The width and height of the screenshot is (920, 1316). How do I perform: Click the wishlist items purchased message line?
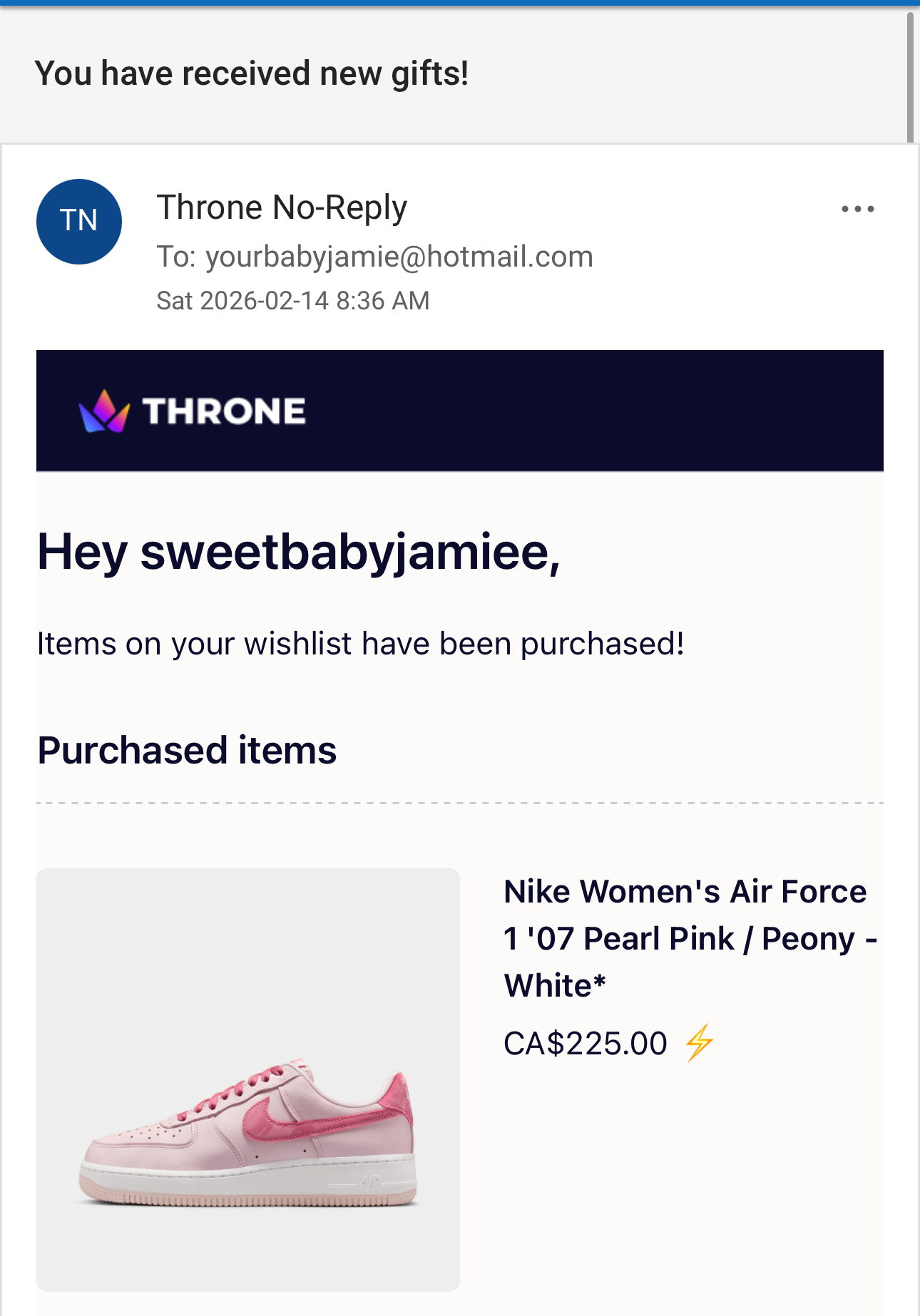tap(361, 644)
